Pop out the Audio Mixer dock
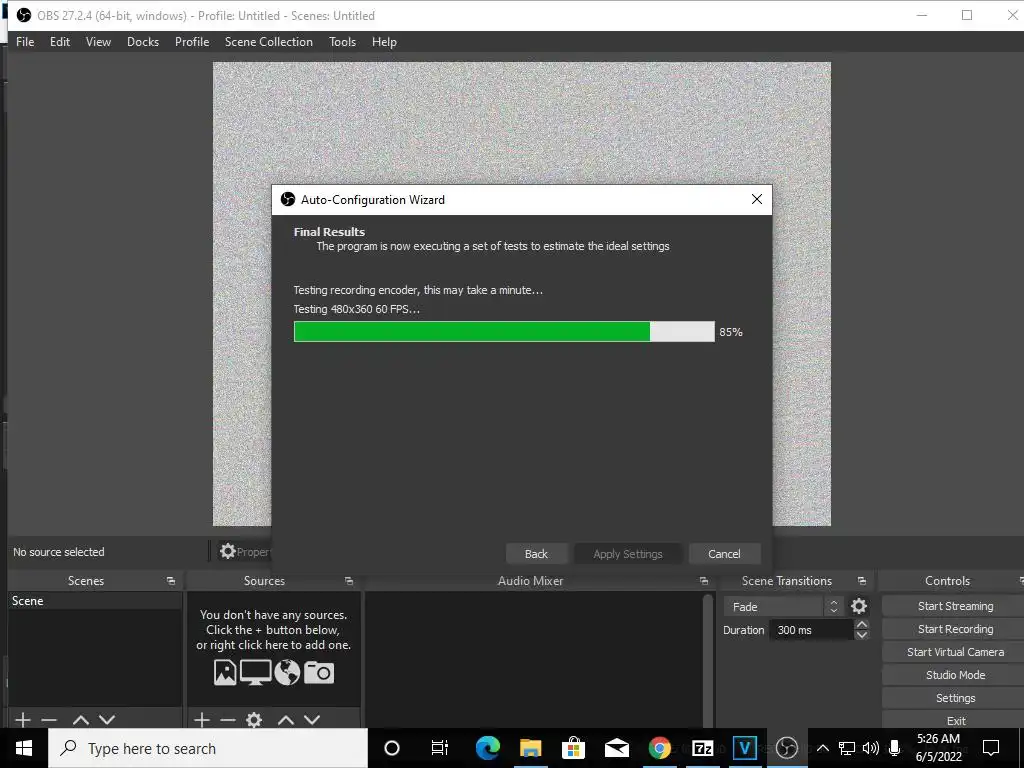This screenshot has width=1024, height=768. click(703, 581)
